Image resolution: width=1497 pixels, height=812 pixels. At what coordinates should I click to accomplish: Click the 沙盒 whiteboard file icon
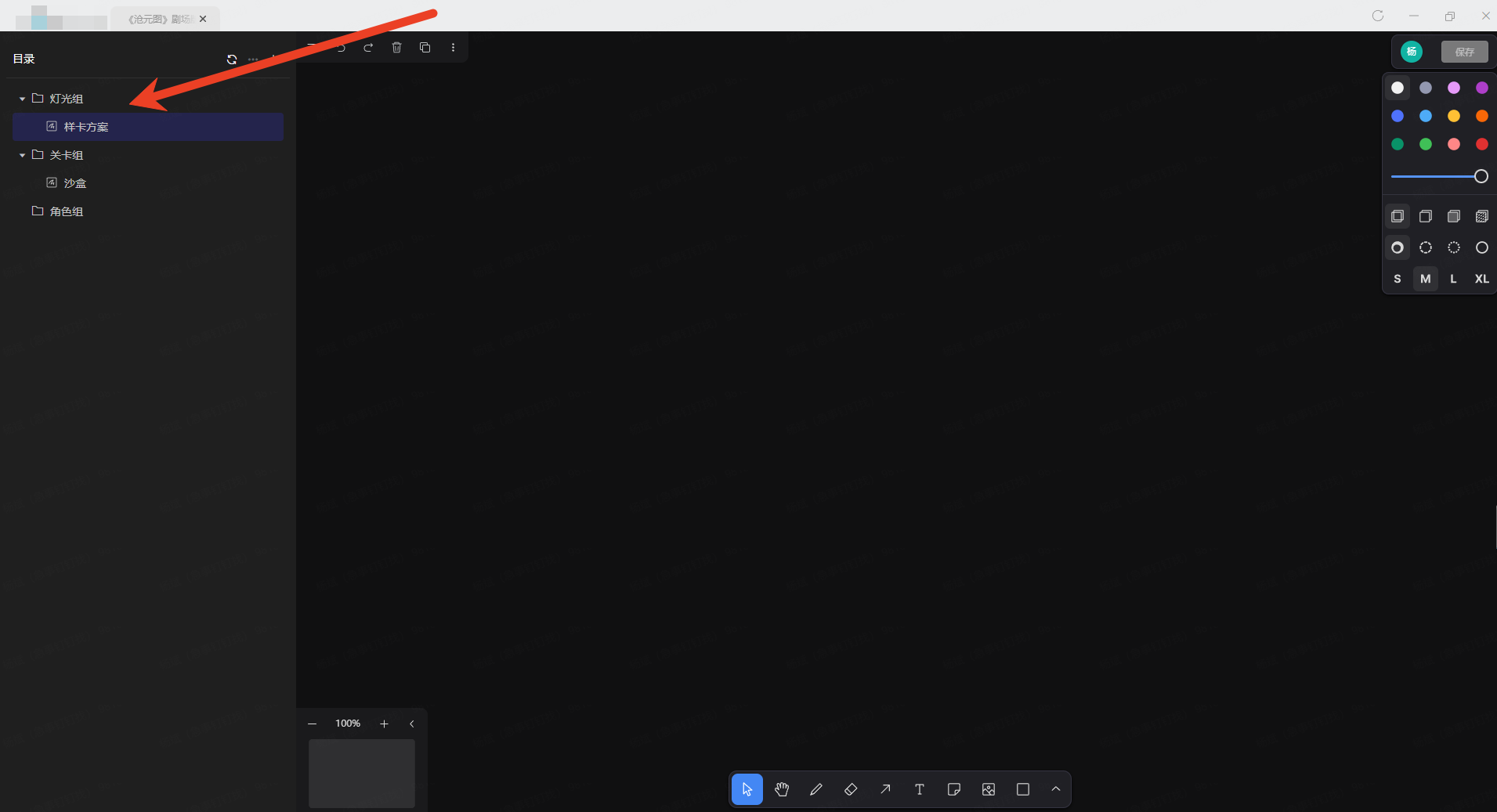coord(52,183)
